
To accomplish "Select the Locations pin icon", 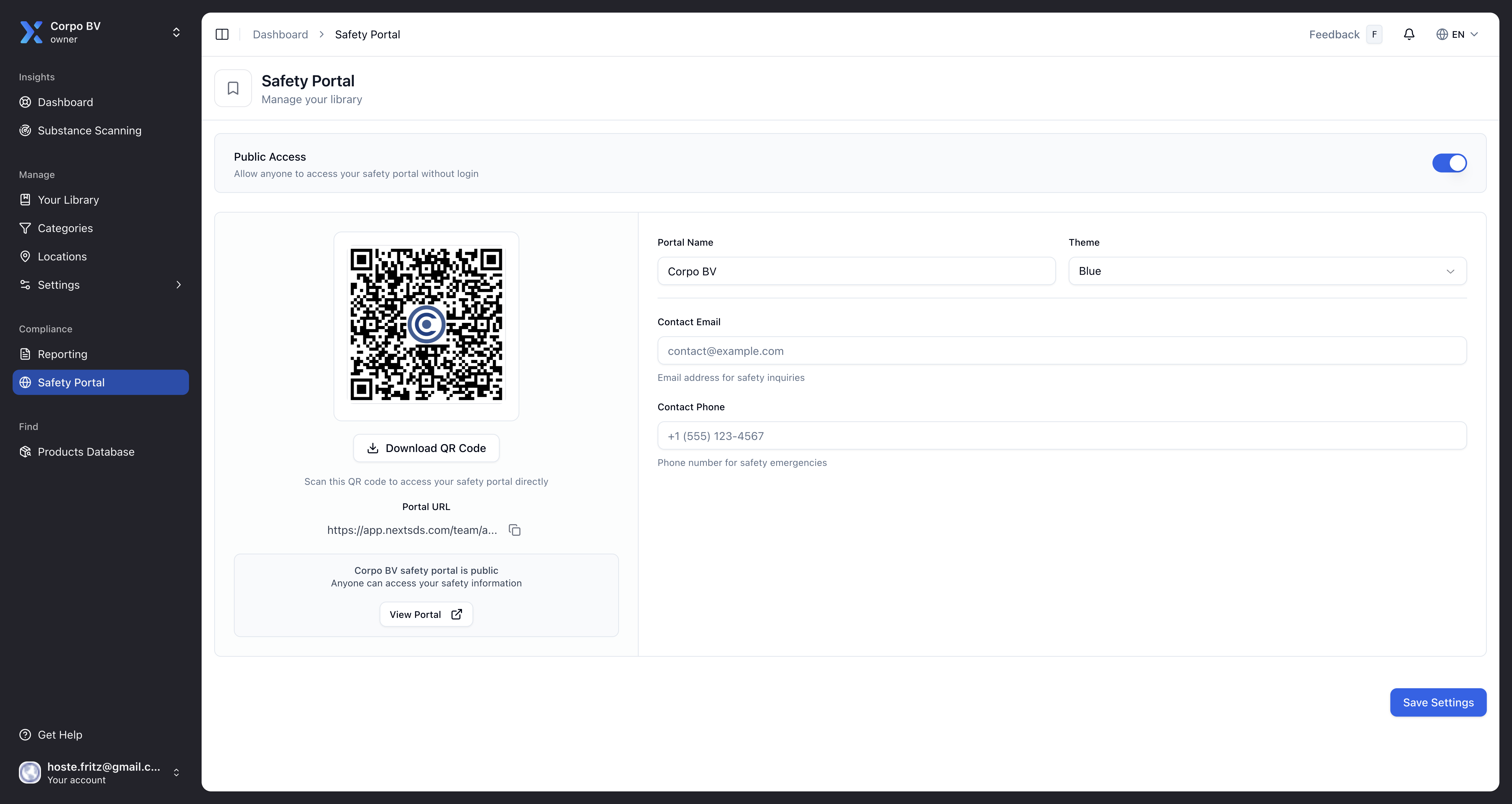I will 25,256.
